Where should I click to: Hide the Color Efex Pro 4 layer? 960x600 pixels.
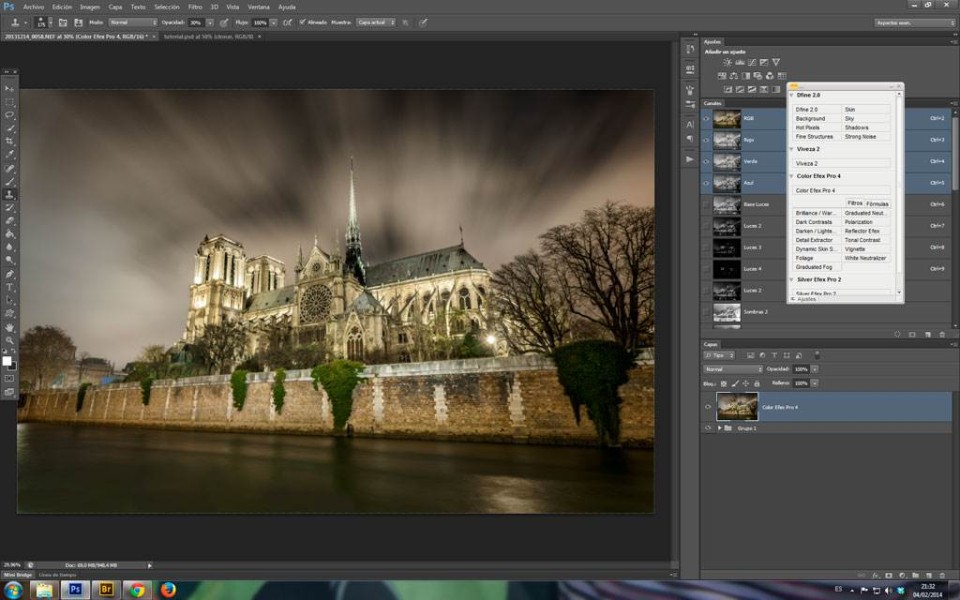pos(707,407)
